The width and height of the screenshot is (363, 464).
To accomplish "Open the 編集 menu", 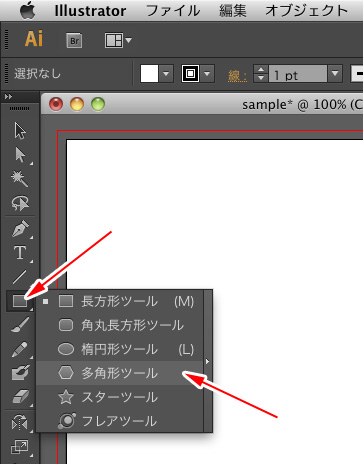I will pyautogui.click(x=233, y=11).
